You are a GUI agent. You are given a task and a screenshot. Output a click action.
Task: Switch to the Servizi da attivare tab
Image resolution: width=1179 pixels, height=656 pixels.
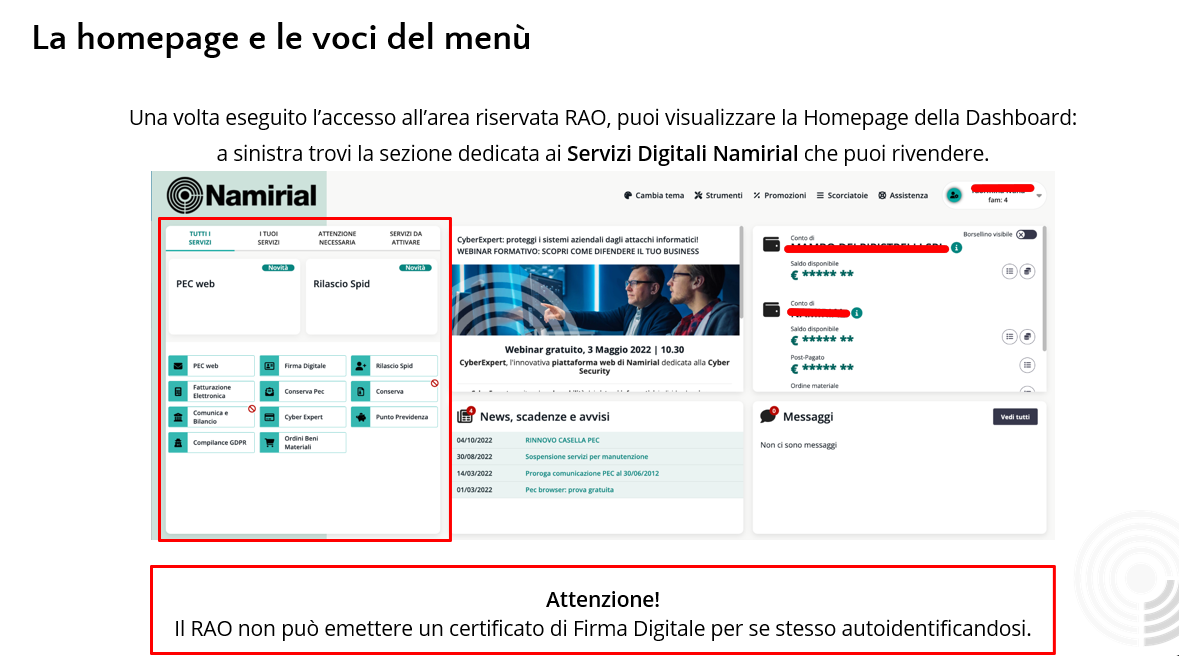(405, 238)
